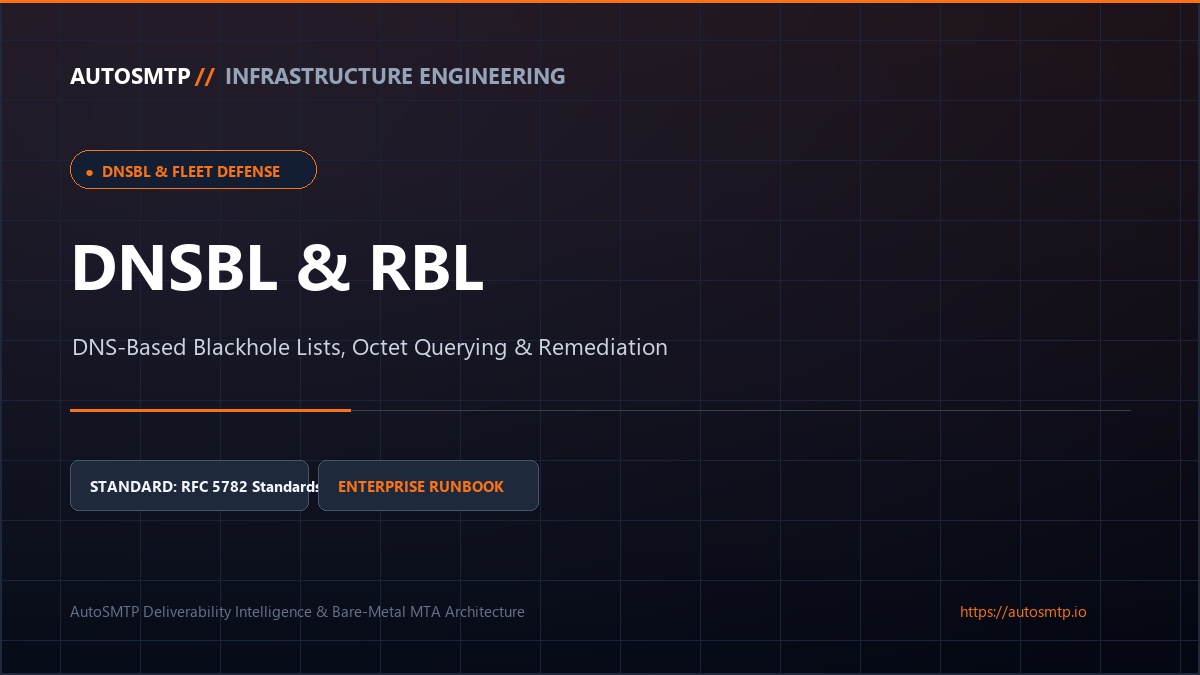Viewport: 1200px width, 675px height.
Task: Click the STANDARD: RFC 5782 Standards tag
Action: [x=189, y=486]
